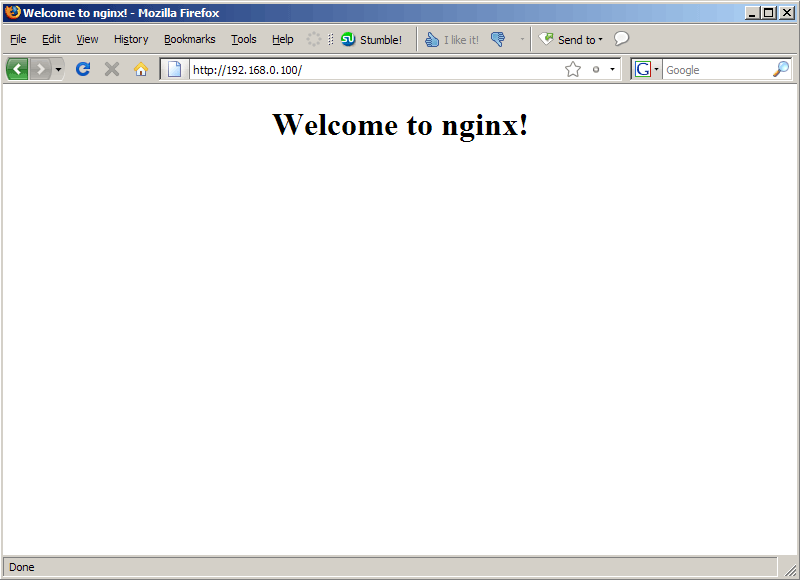Click the Firefox icon in the title bar

click(x=13, y=12)
